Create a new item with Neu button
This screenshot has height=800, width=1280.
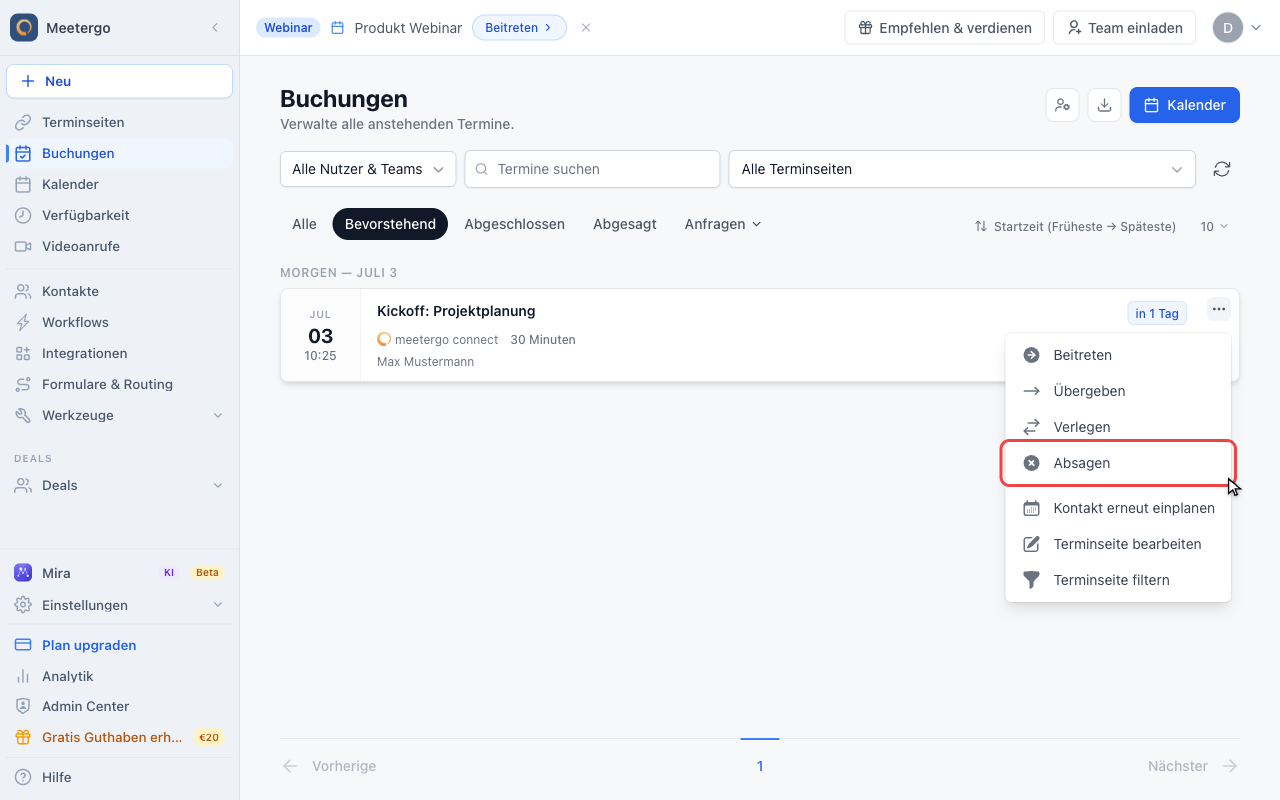pos(119,81)
